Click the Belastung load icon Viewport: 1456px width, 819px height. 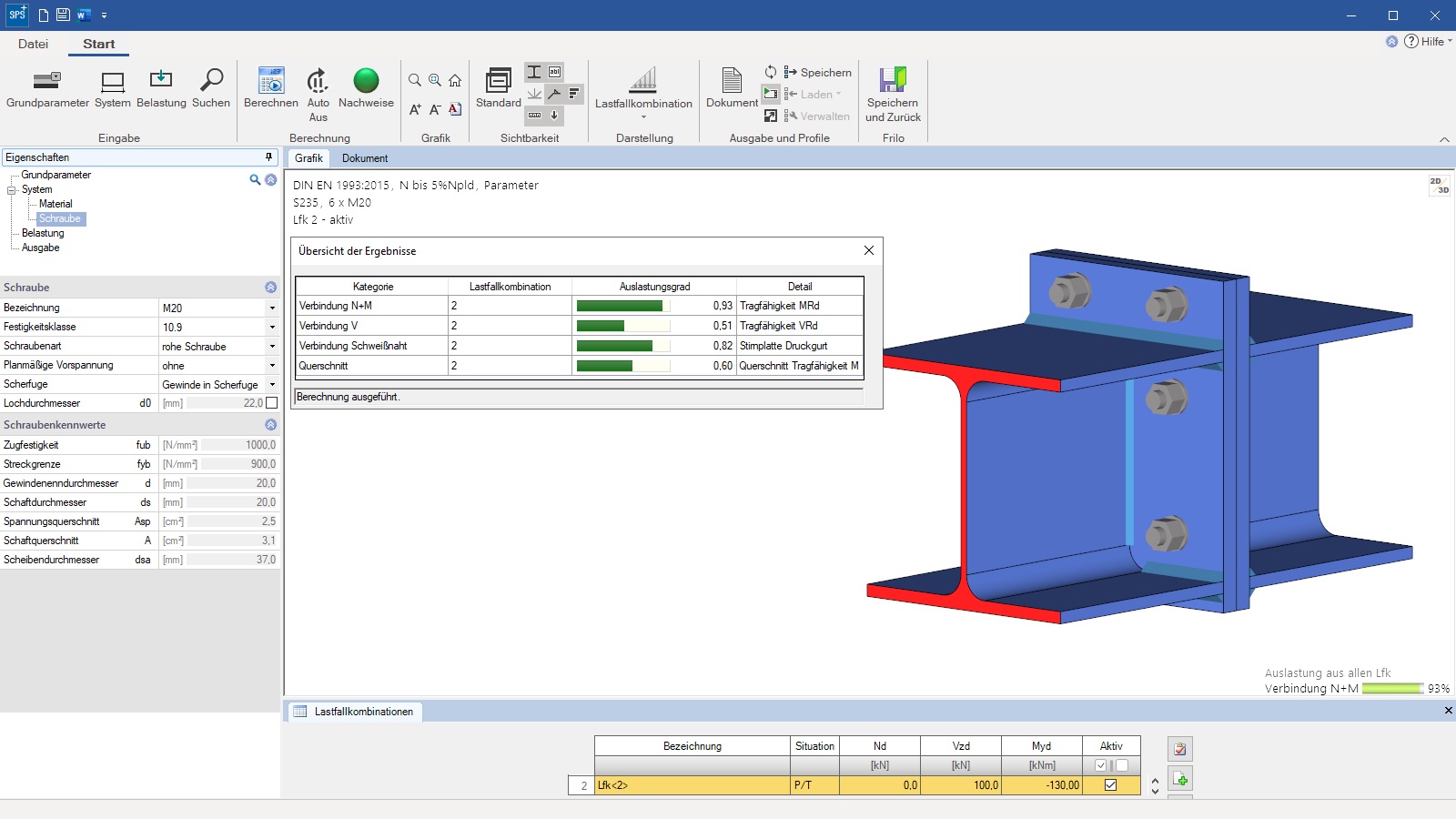pyautogui.click(x=161, y=82)
